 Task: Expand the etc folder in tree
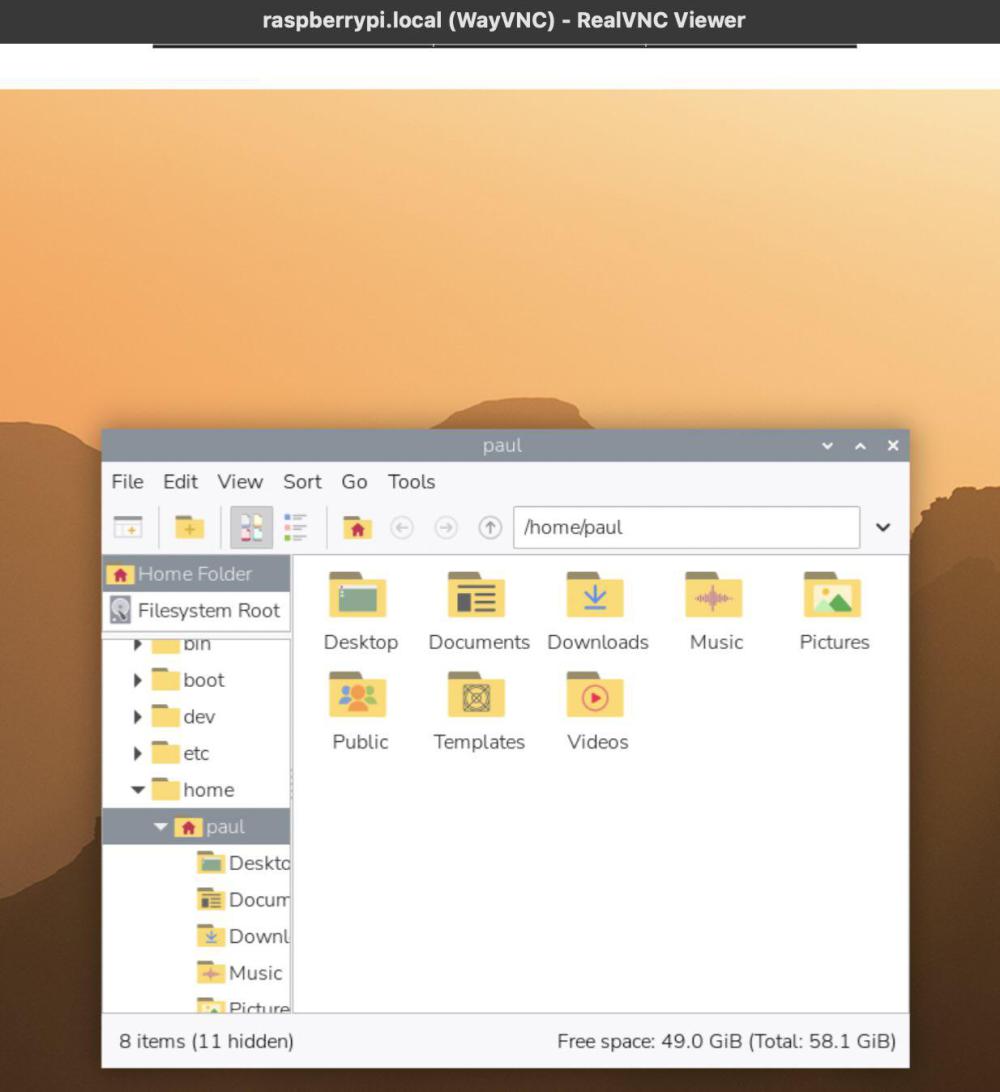tap(138, 753)
